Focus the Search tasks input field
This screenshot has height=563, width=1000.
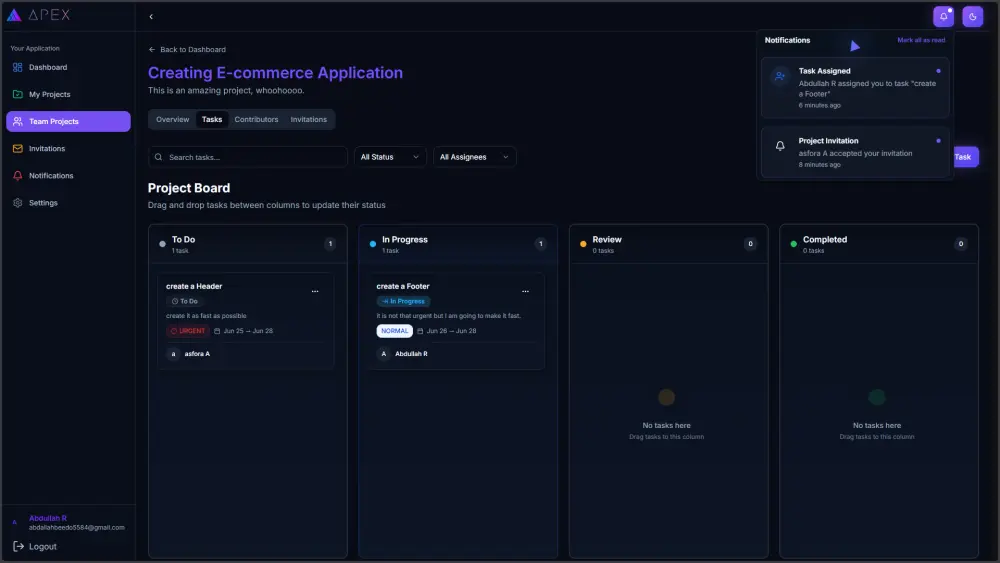click(248, 157)
